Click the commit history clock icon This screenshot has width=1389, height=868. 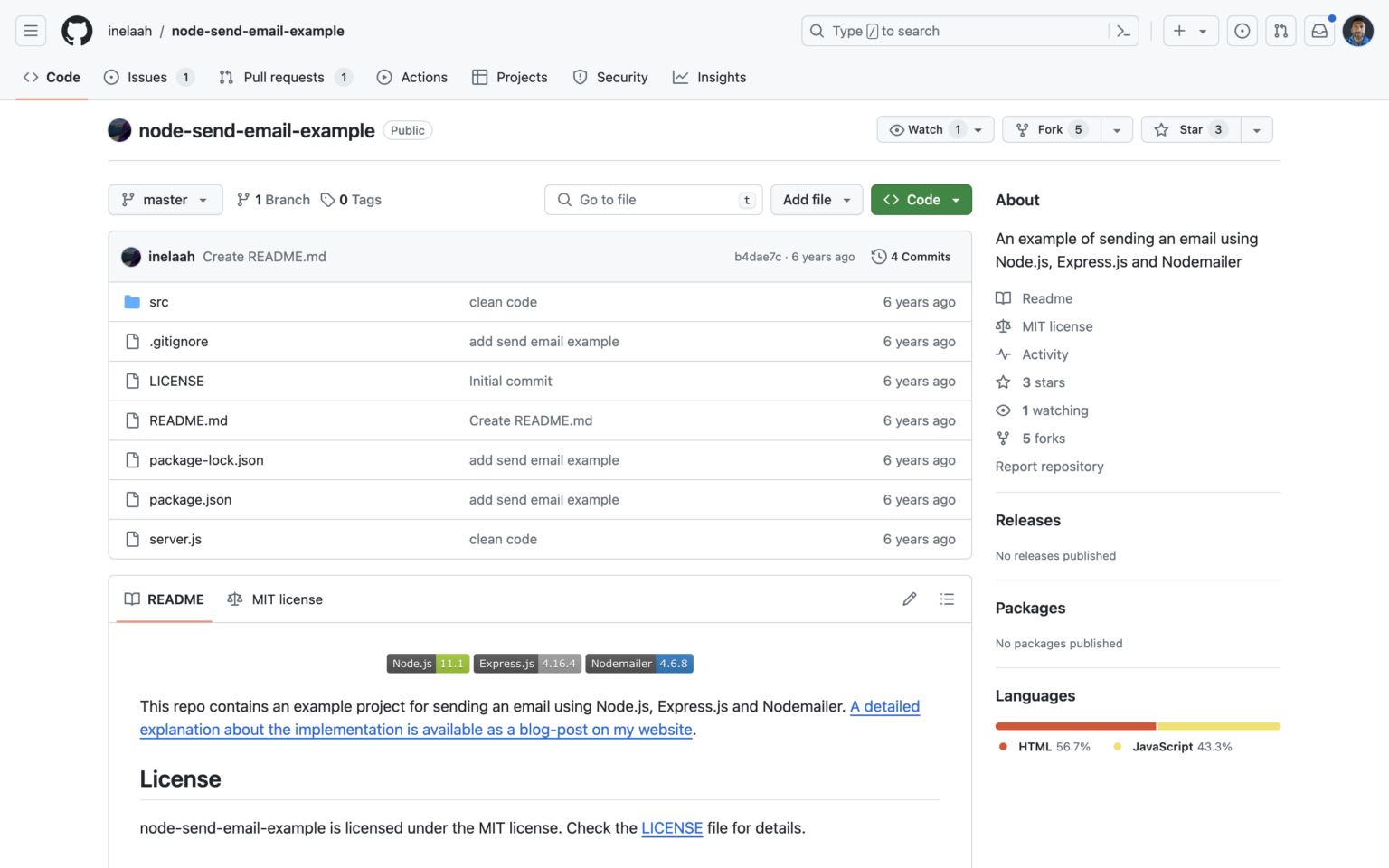tap(878, 257)
